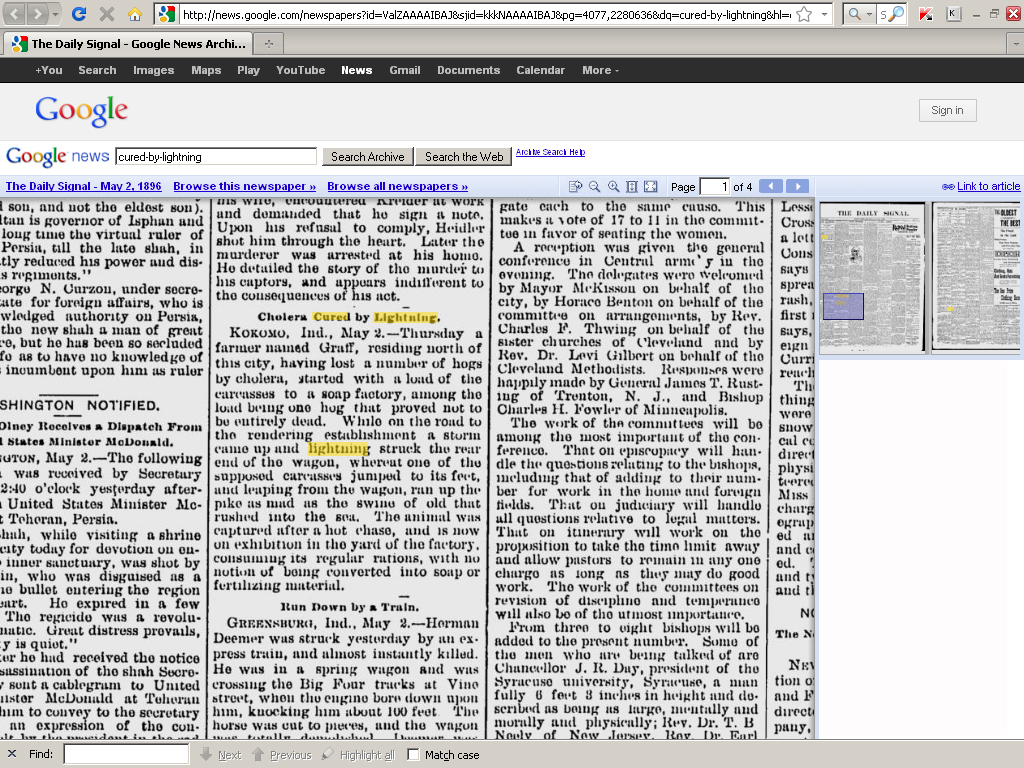Click the site identity icon beside the URL
1024x768 pixels.
pos(167,14)
